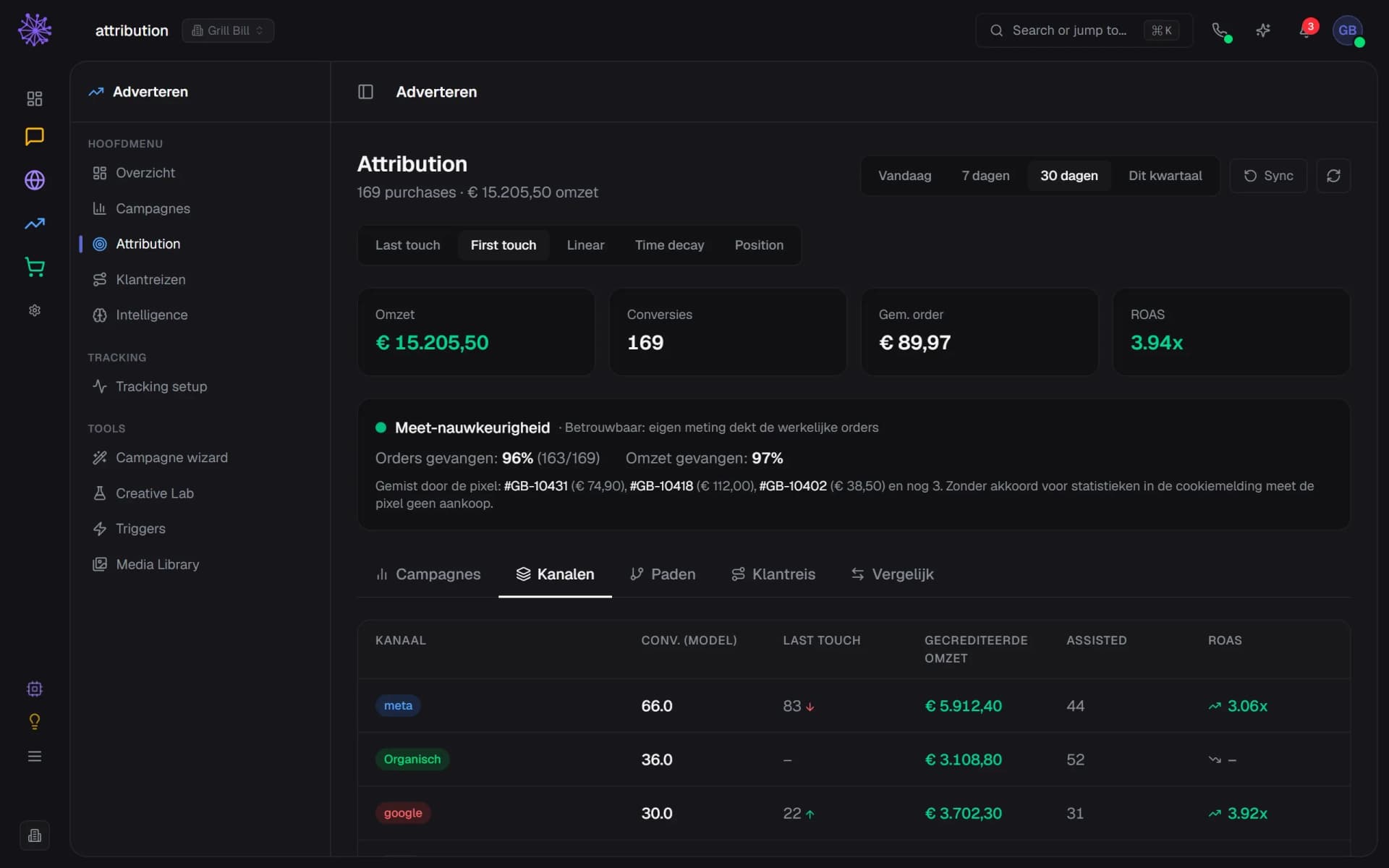The width and height of the screenshot is (1389, 868).
Task: Open Campagne wizard tool
Action: [x=200, y=457]
